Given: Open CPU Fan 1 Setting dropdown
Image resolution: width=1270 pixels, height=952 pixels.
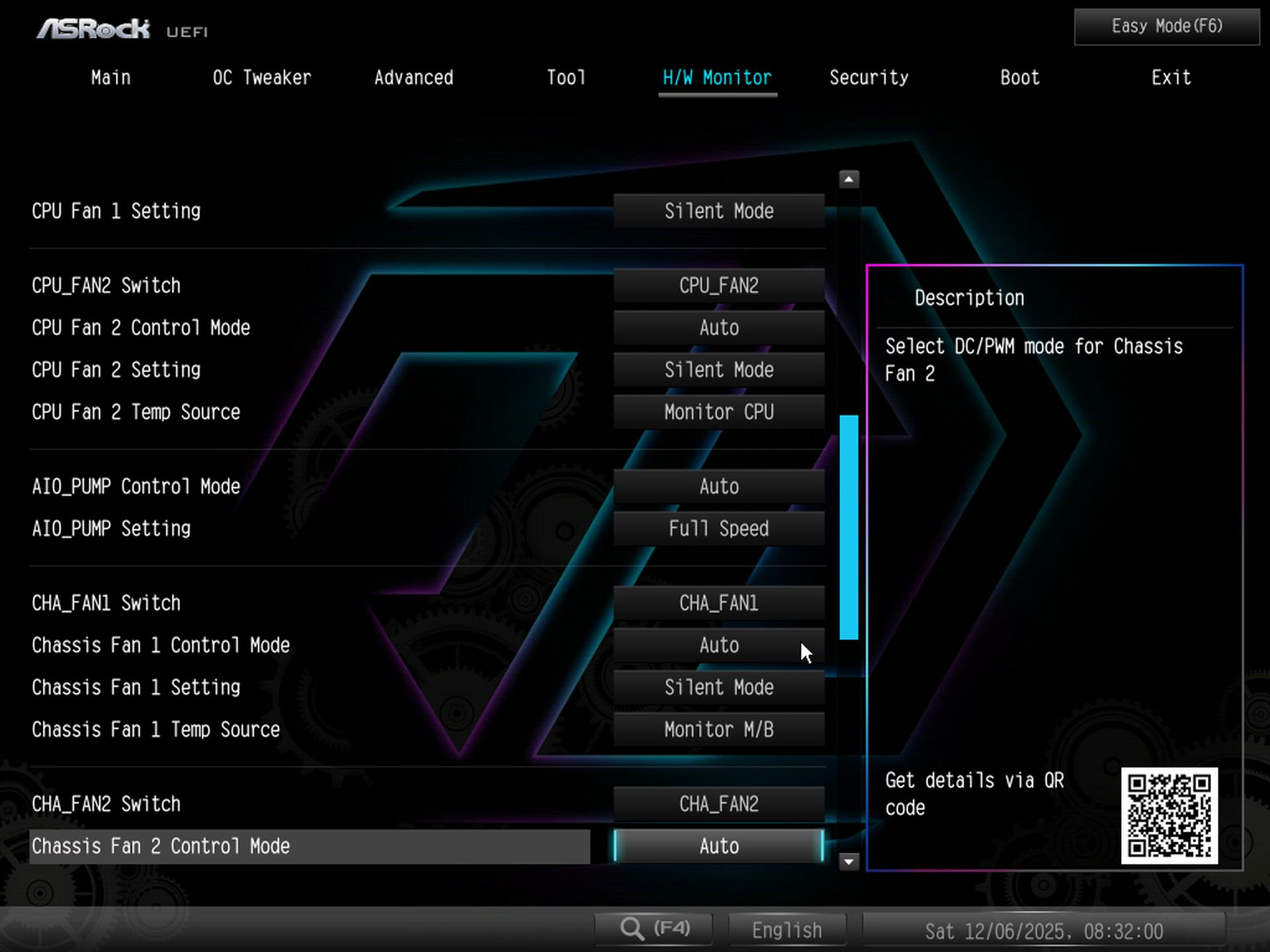Looking at the screenshot, I should point(718,212).
